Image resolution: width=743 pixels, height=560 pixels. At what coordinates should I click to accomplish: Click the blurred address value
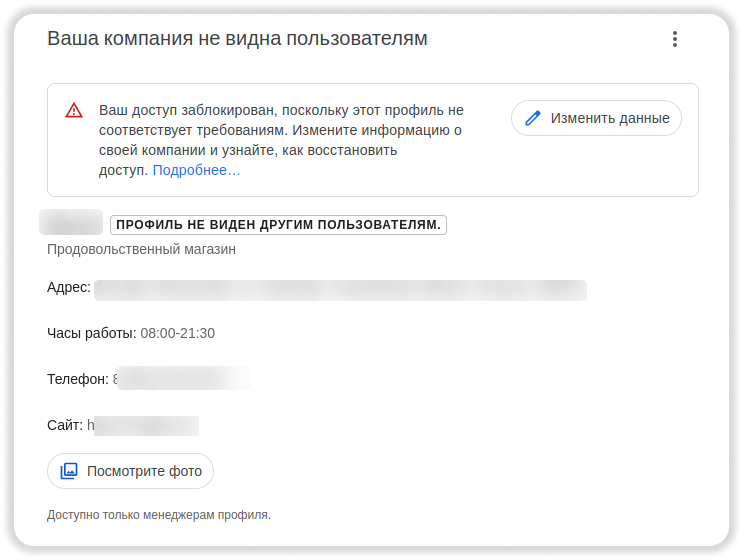click(x=340, y=289)
